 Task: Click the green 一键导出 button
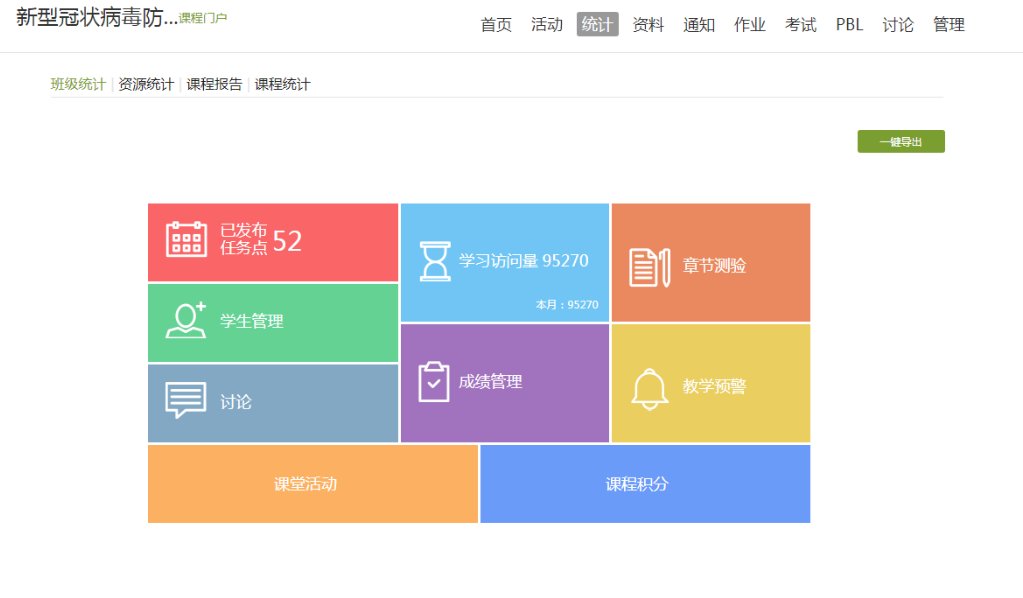[x=901, y=142]
